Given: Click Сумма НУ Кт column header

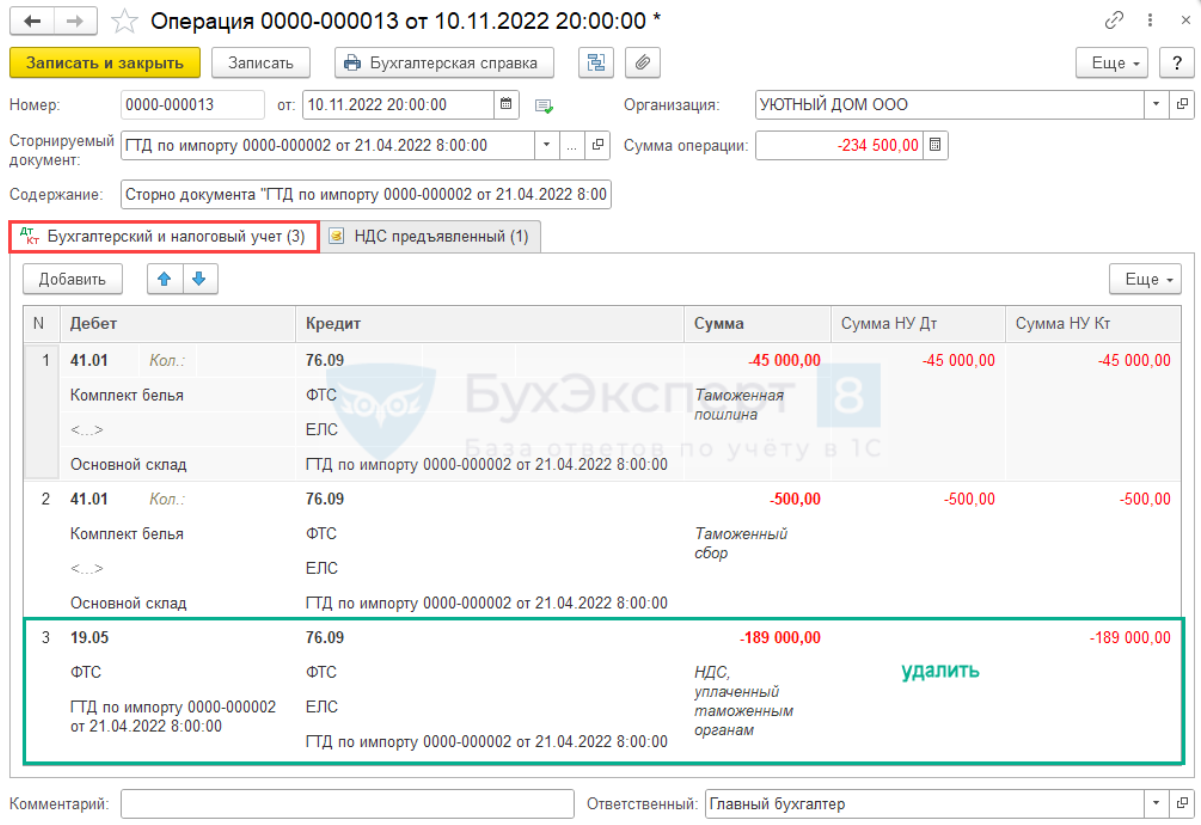Looking at the screenshot, I should pyautogui.click(x=1092, y=324).
